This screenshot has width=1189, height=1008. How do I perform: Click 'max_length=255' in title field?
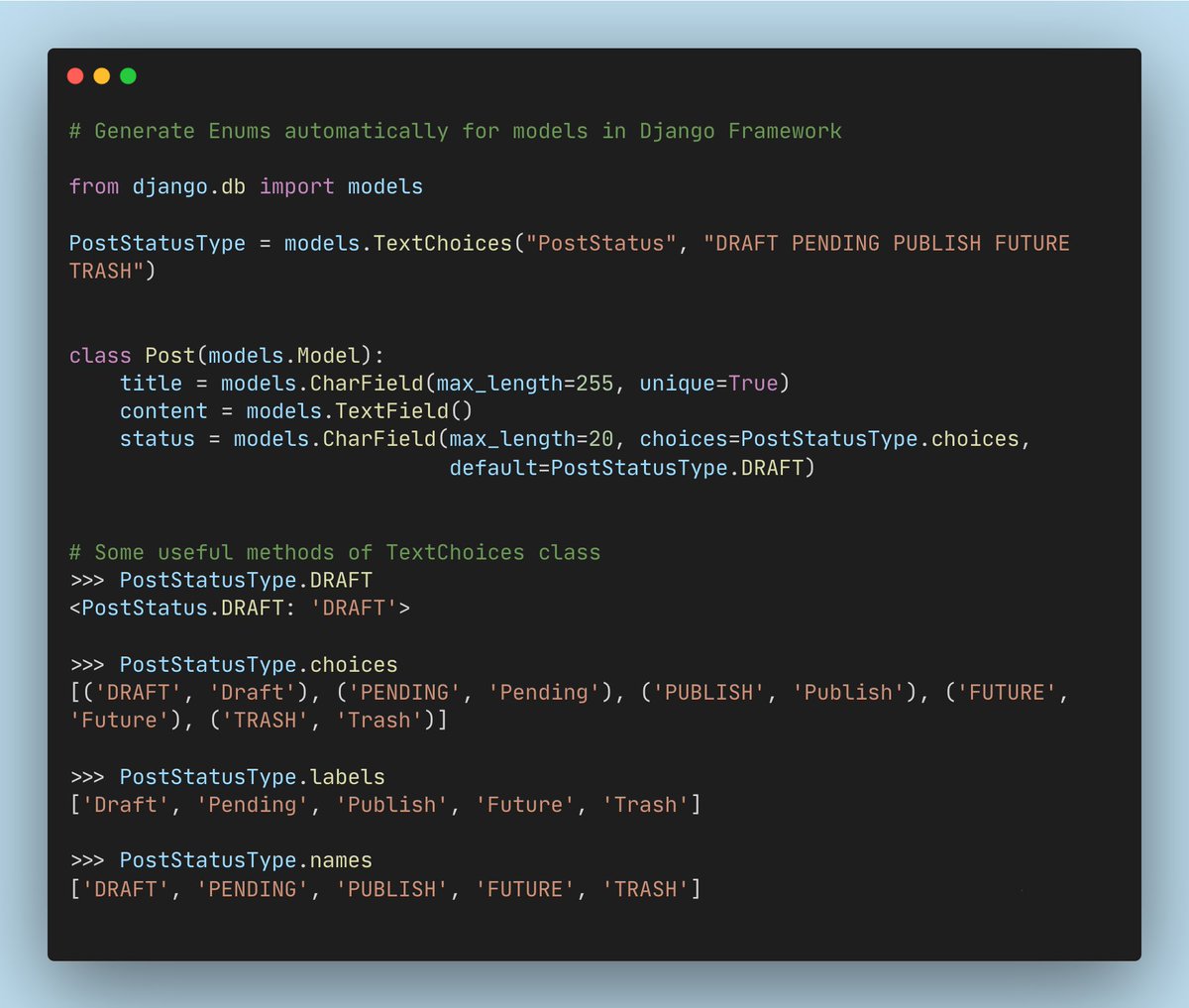pos(525,383)
